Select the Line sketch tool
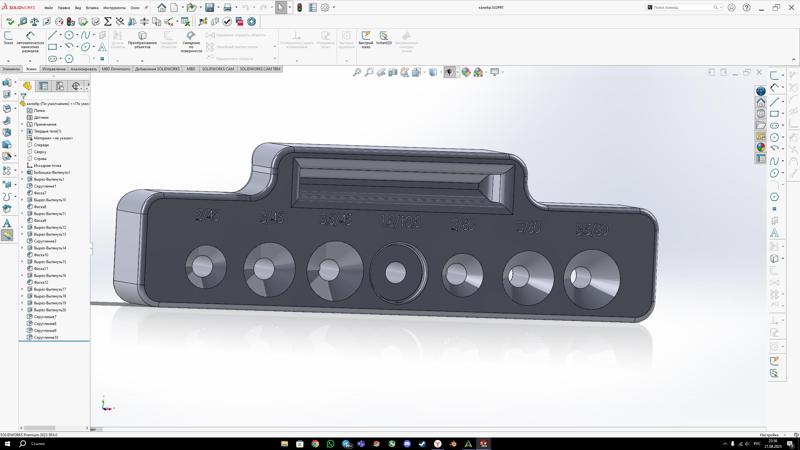This screenshot has height=450, width=800. pos(53,35)
